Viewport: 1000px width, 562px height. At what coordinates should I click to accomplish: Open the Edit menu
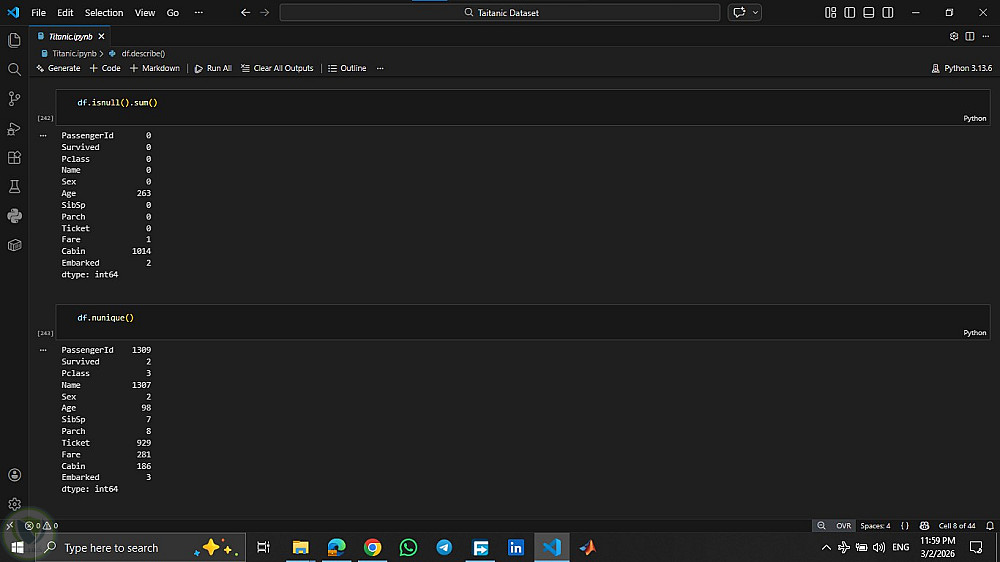point(65,12)
